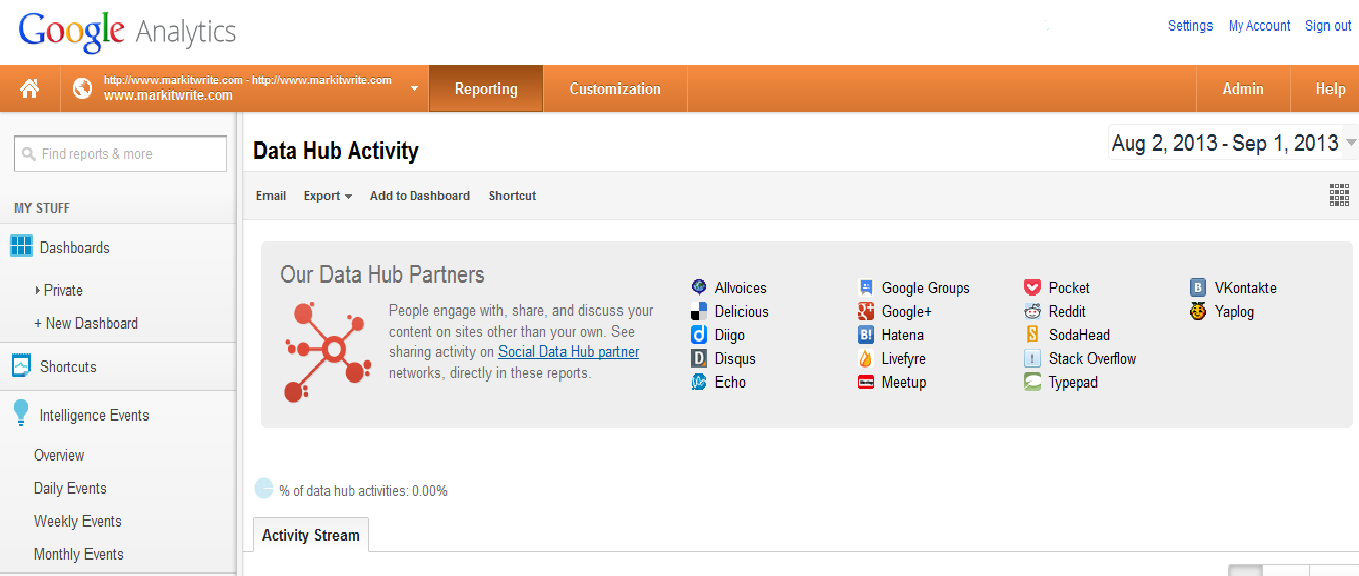1359x576 pixels.
Task: Click the Typepad icon
Action: 1033,382
